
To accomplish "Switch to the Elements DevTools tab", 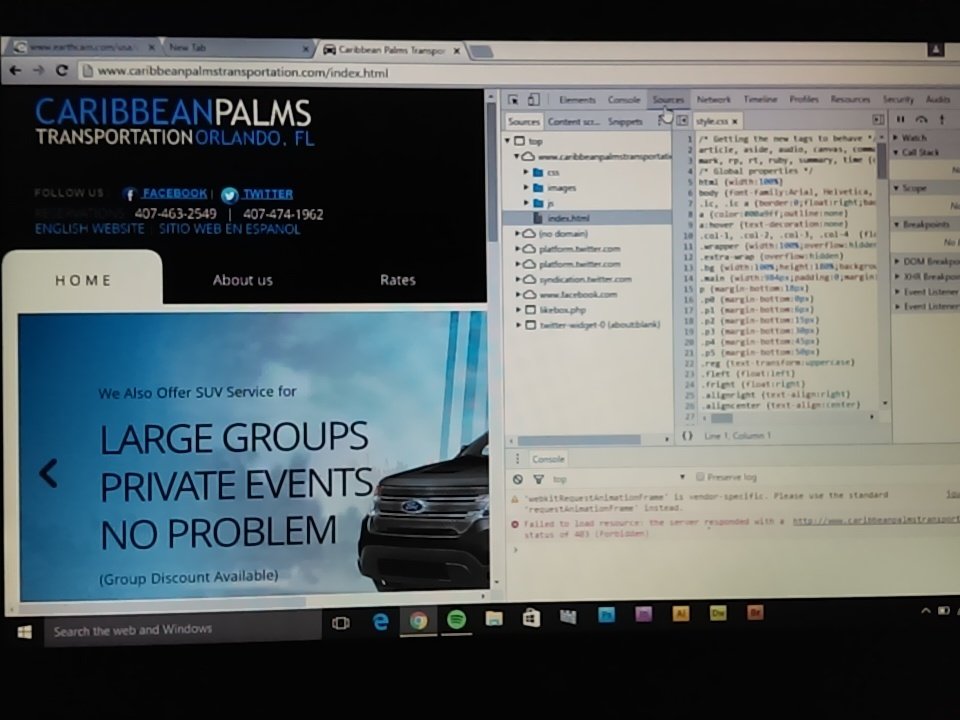I will coord(577,100).
